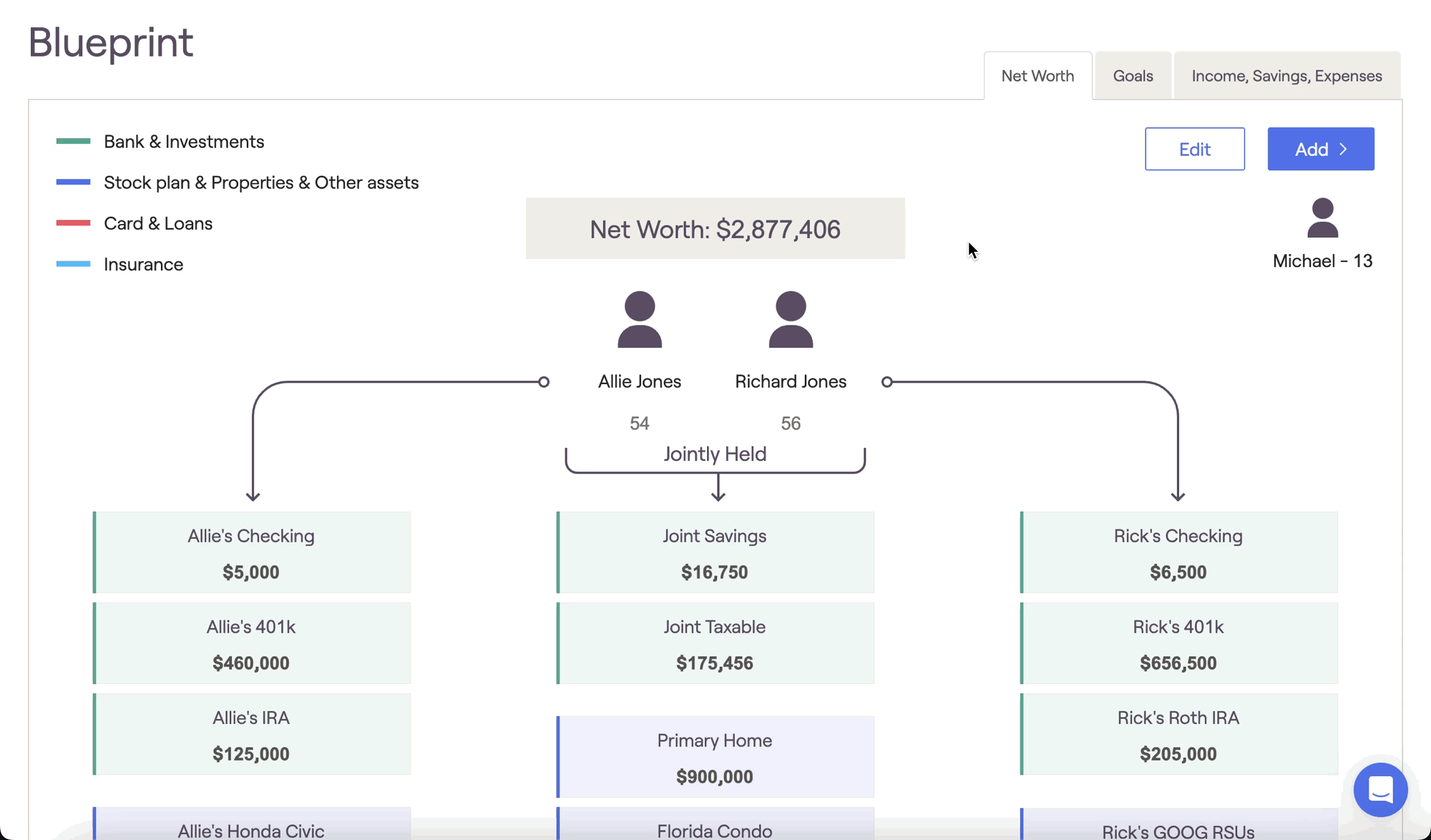The image size is (1431, 840).
Task: Open Allie's Honda Civic card
Action: coord(251,824)
